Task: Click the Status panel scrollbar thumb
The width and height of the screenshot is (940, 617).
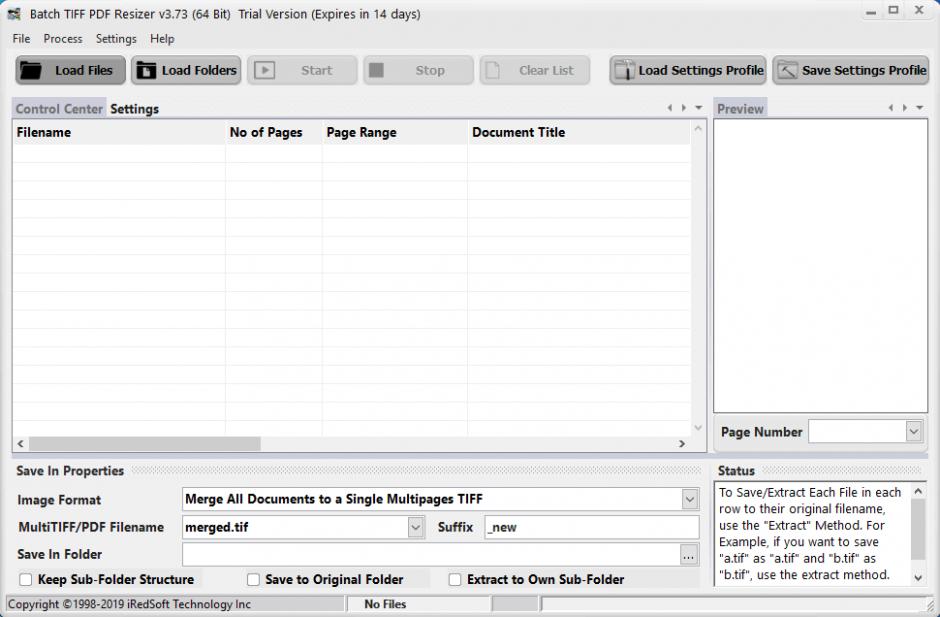Action: [x=918, y=529]
